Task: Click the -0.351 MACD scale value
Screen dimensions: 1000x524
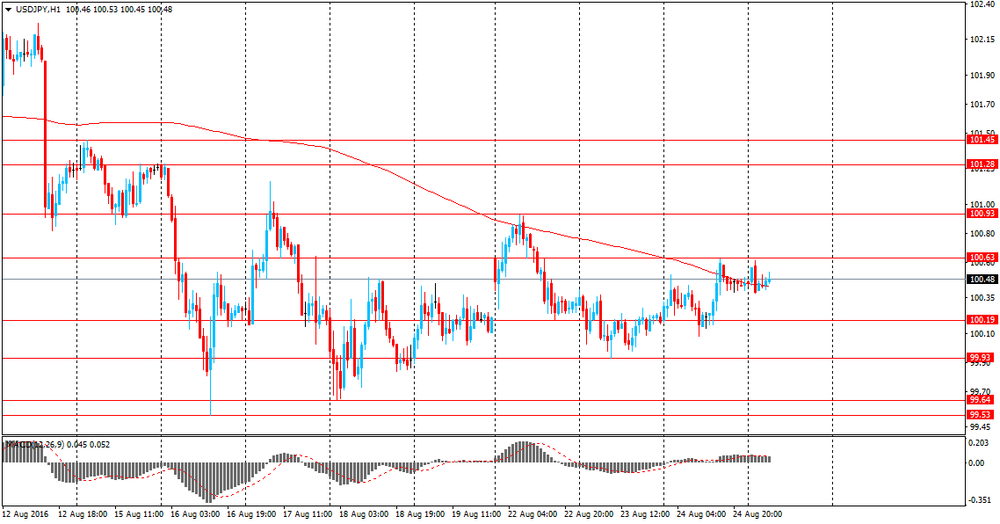Action: [980, 500]
